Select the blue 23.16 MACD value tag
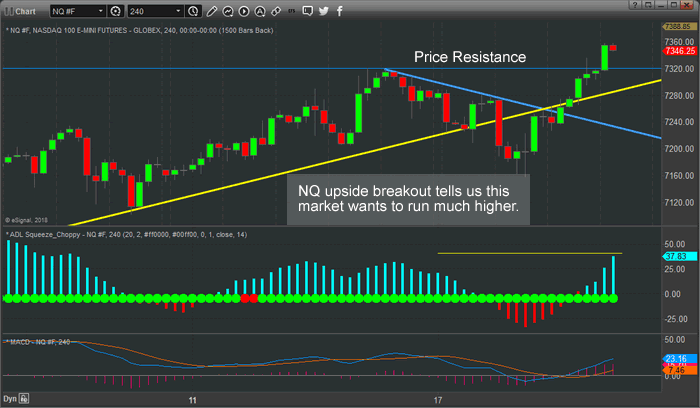This screenshot has width=700, height=408. 680,358
